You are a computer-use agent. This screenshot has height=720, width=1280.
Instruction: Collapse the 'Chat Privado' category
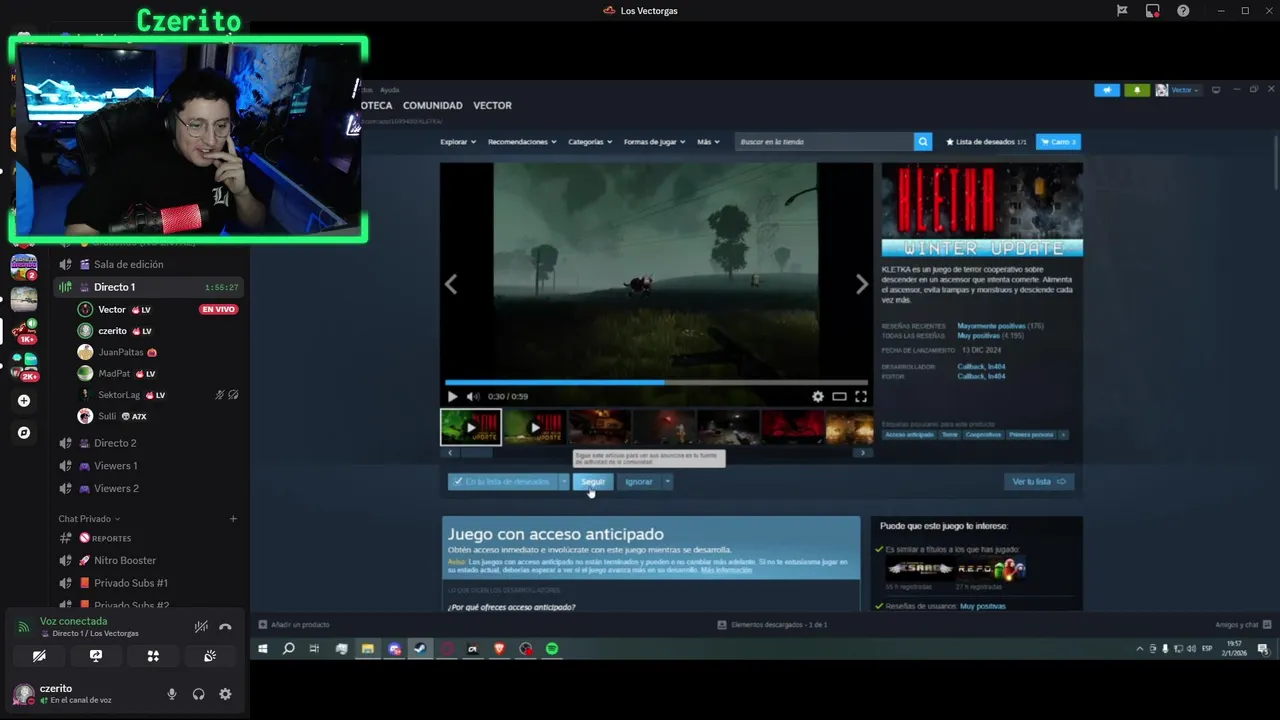89,519
